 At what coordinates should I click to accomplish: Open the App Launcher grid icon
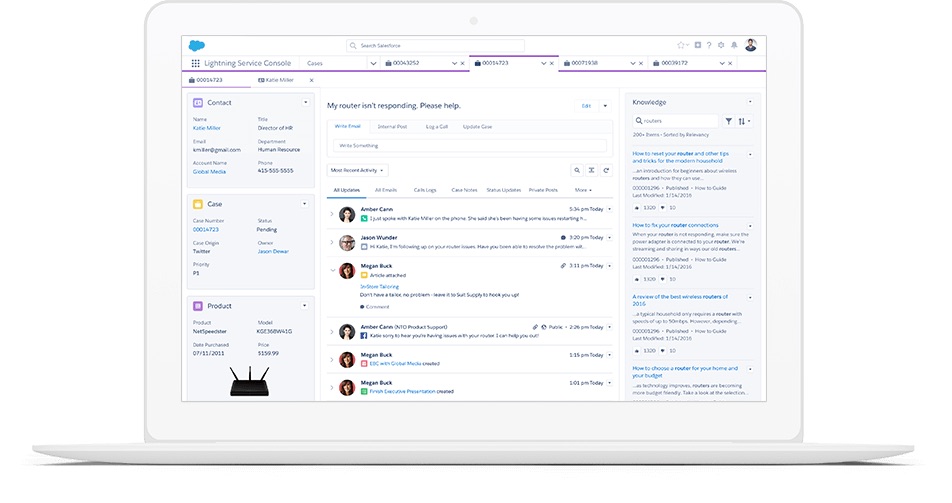[196, 63]
